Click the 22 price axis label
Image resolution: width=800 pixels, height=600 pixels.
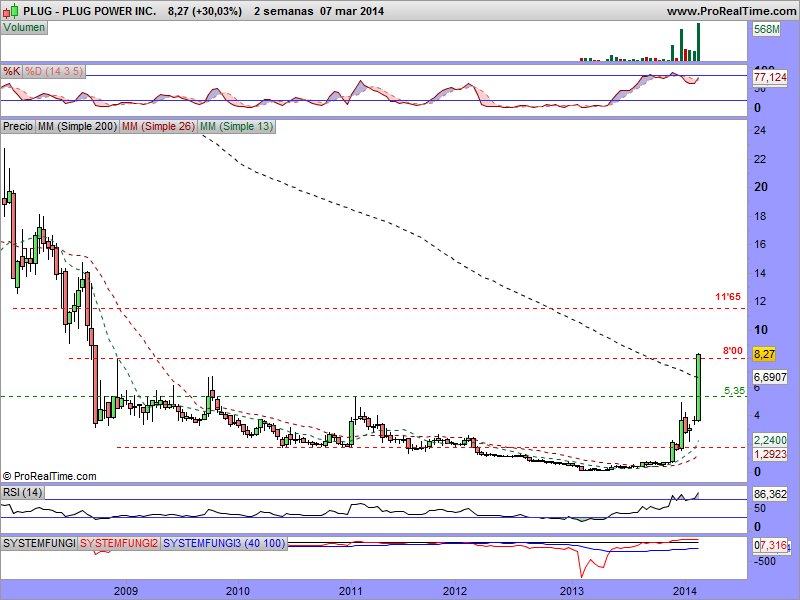click(x=760, y=159)
